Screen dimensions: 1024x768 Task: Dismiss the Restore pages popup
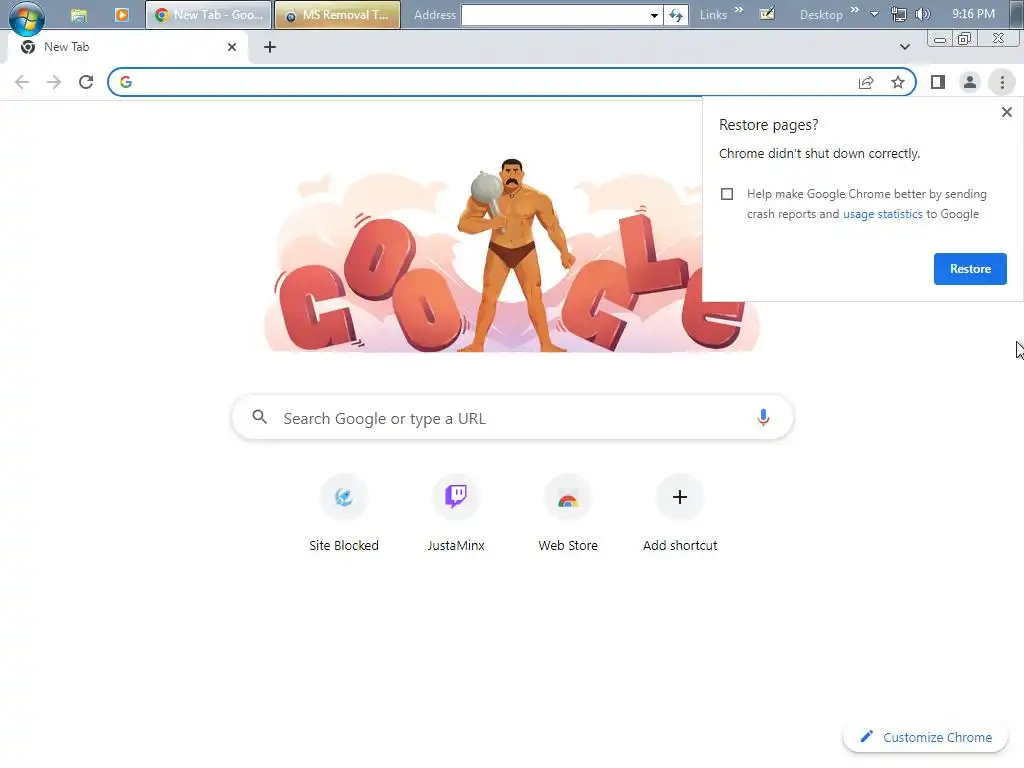click(x=1007, y=112)
